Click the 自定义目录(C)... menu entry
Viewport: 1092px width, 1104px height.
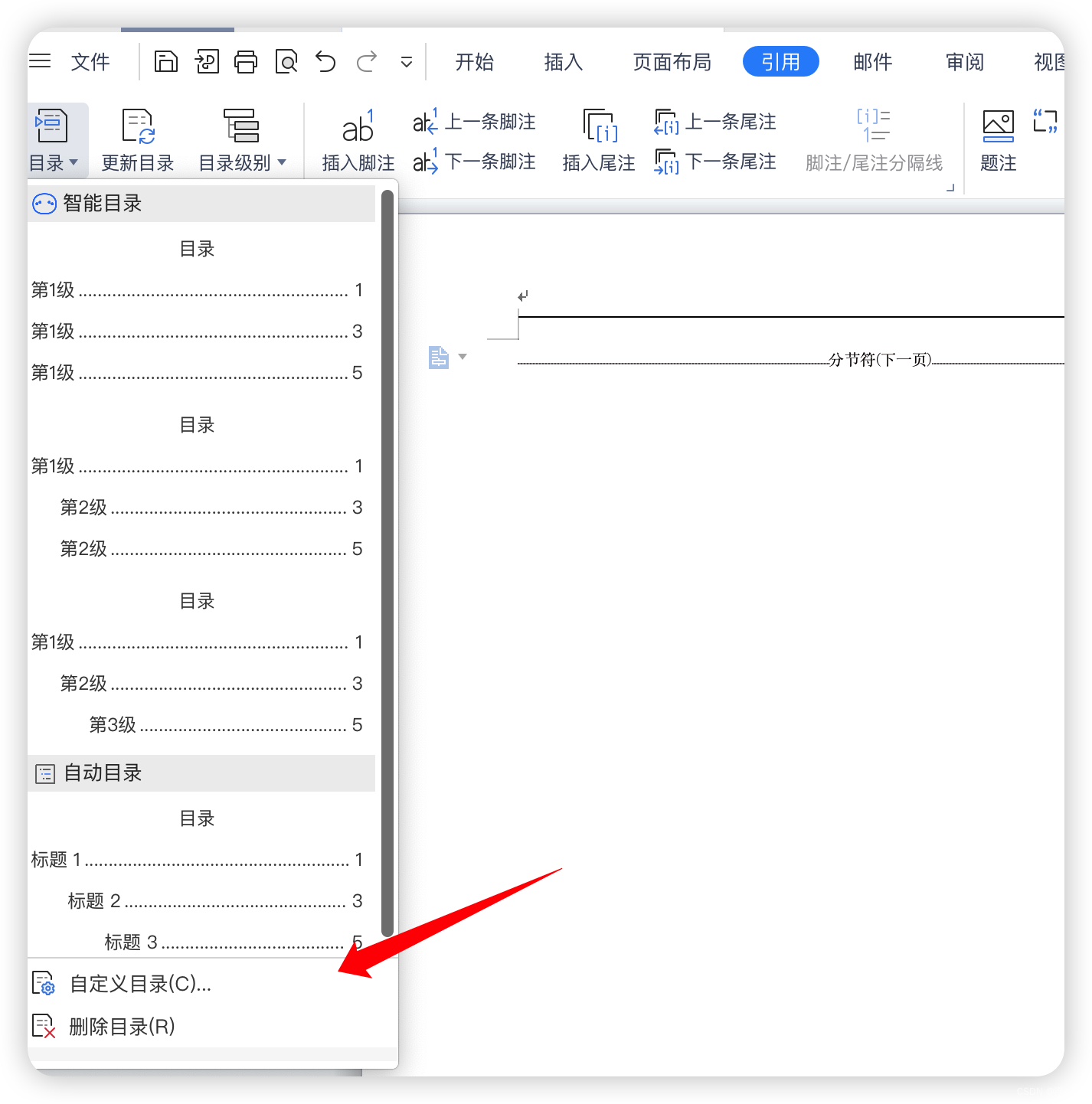point(140,984)
